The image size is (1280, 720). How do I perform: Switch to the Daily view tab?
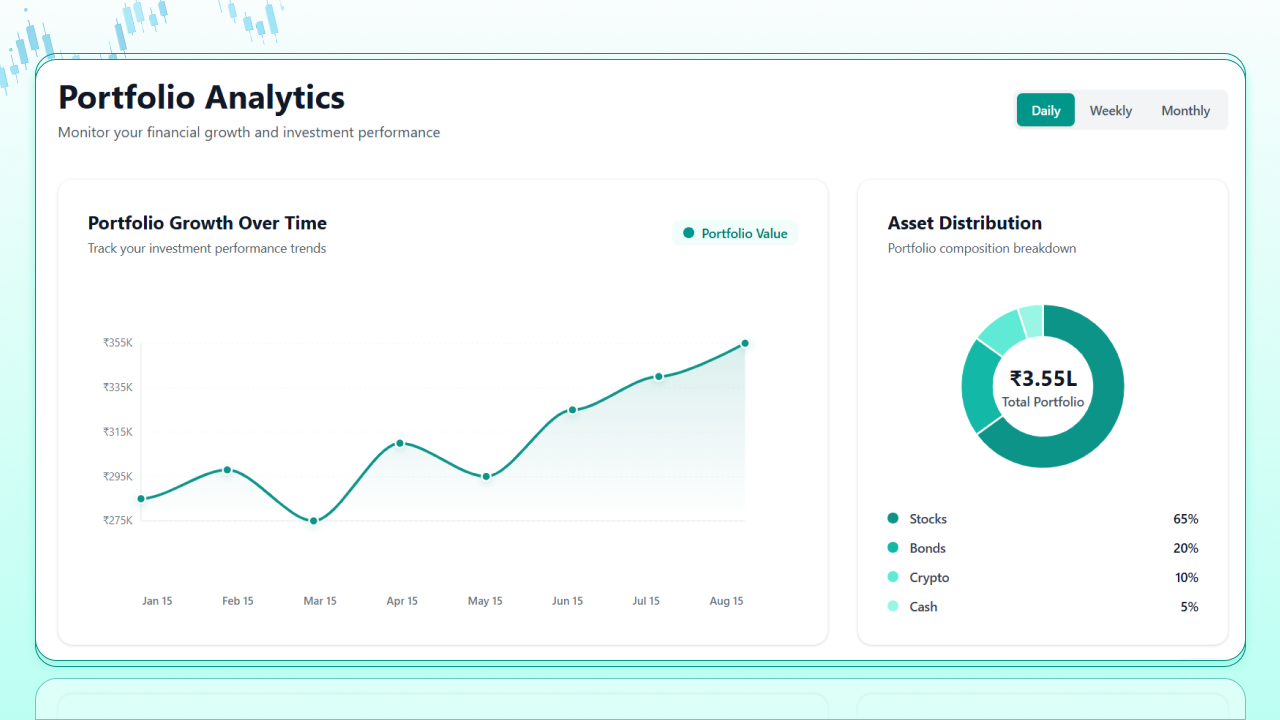tap(1046, 110)
